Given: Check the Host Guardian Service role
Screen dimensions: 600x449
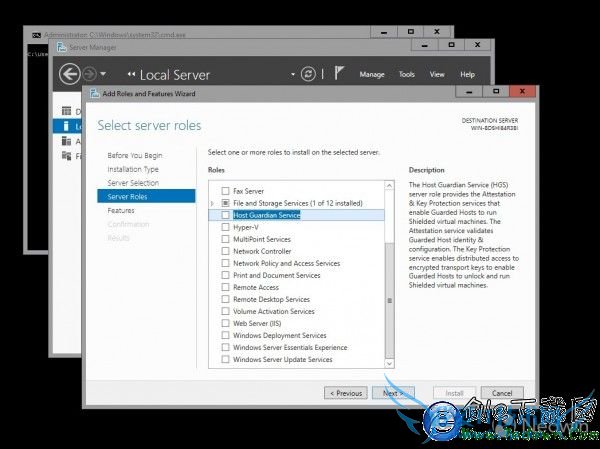Looking at the screenshot, I should pyautogui.click(x=225, y=215).
